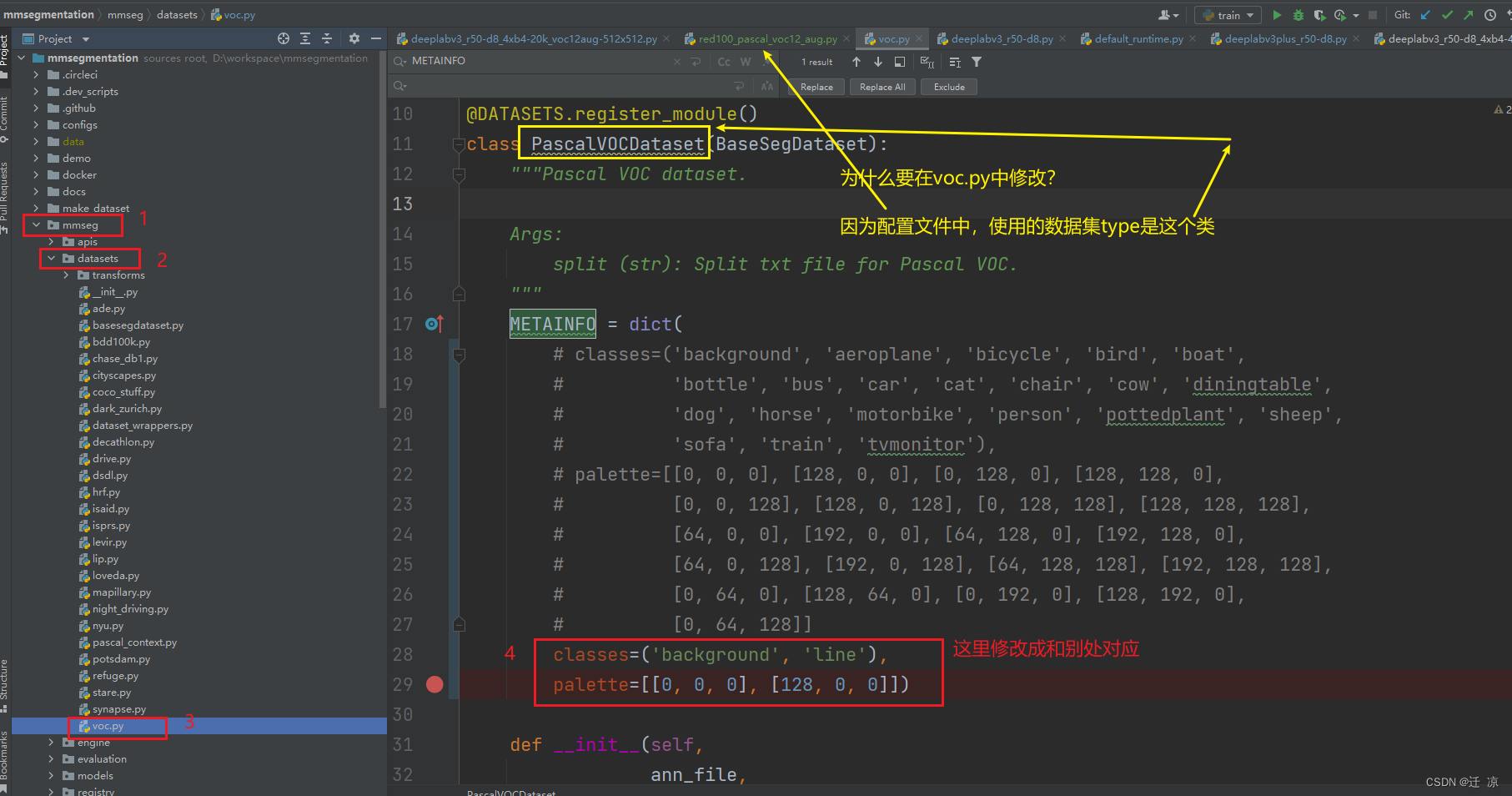Collapse the mmsegmentation root folder

[23, 58]
